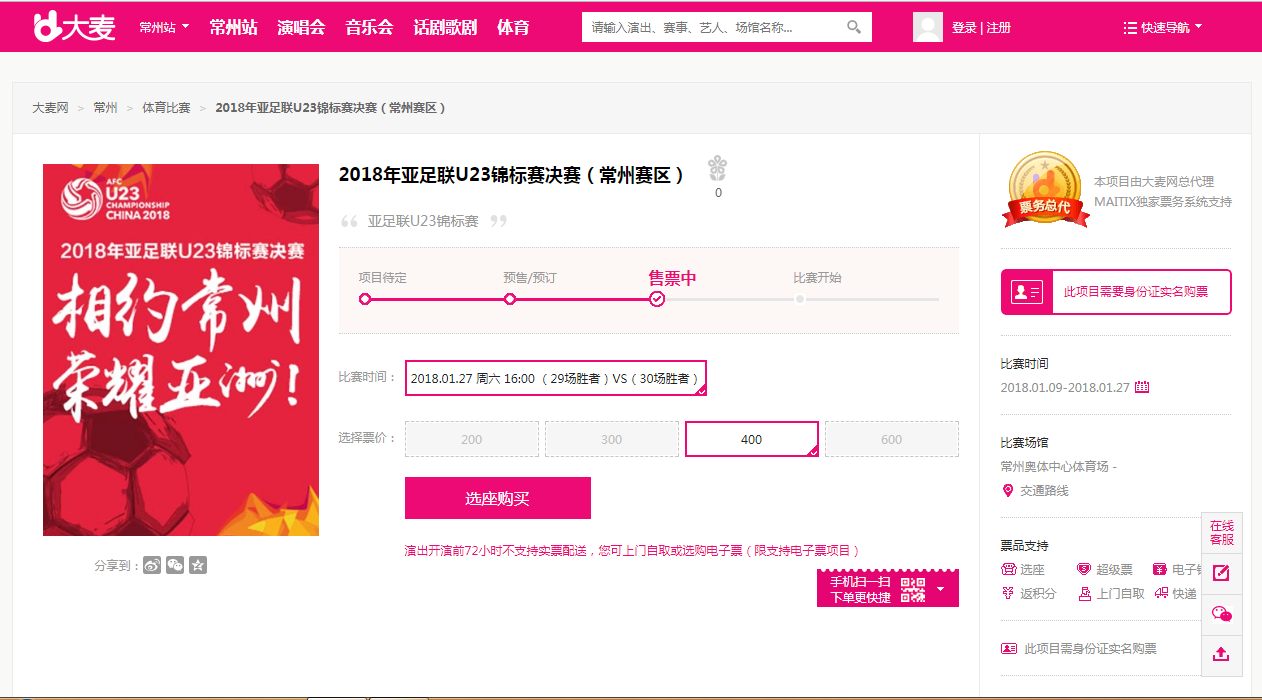Screen dimensions: 1262x700
Task: Choose the 600 ticket price
Action: point(891,439)
